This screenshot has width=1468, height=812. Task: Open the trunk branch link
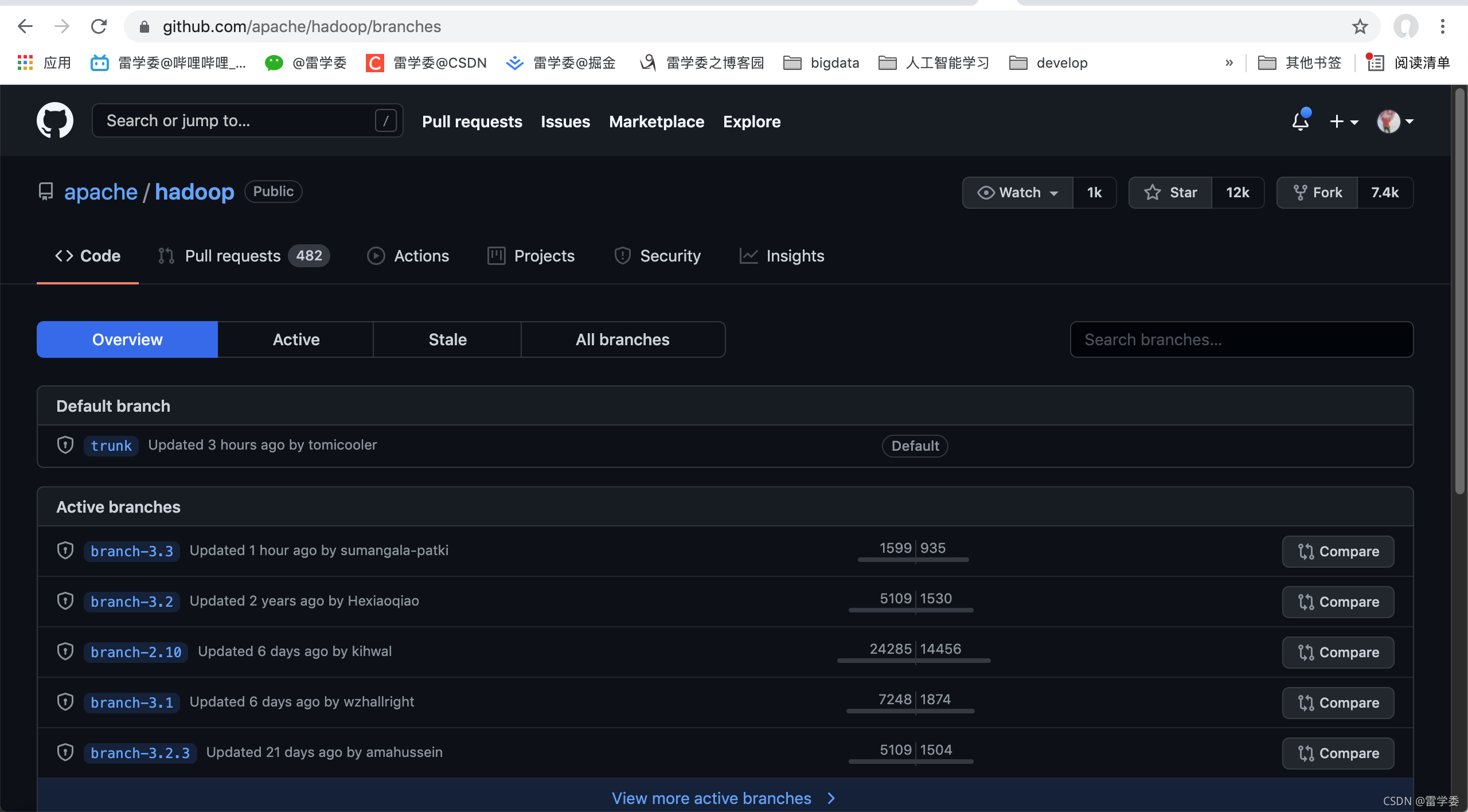(x=111, y=446)
